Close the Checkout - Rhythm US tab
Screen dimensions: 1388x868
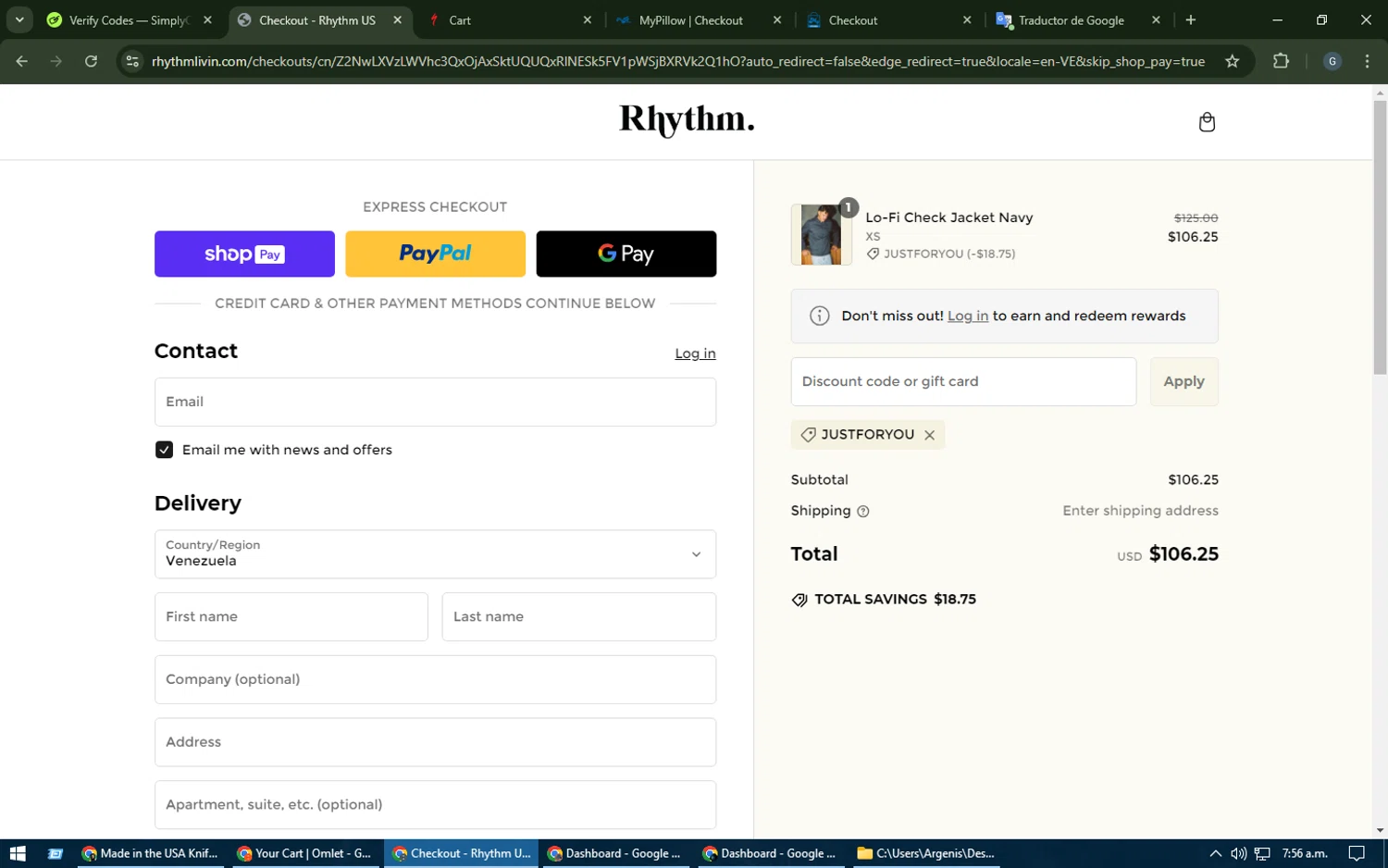pos(397,19)
